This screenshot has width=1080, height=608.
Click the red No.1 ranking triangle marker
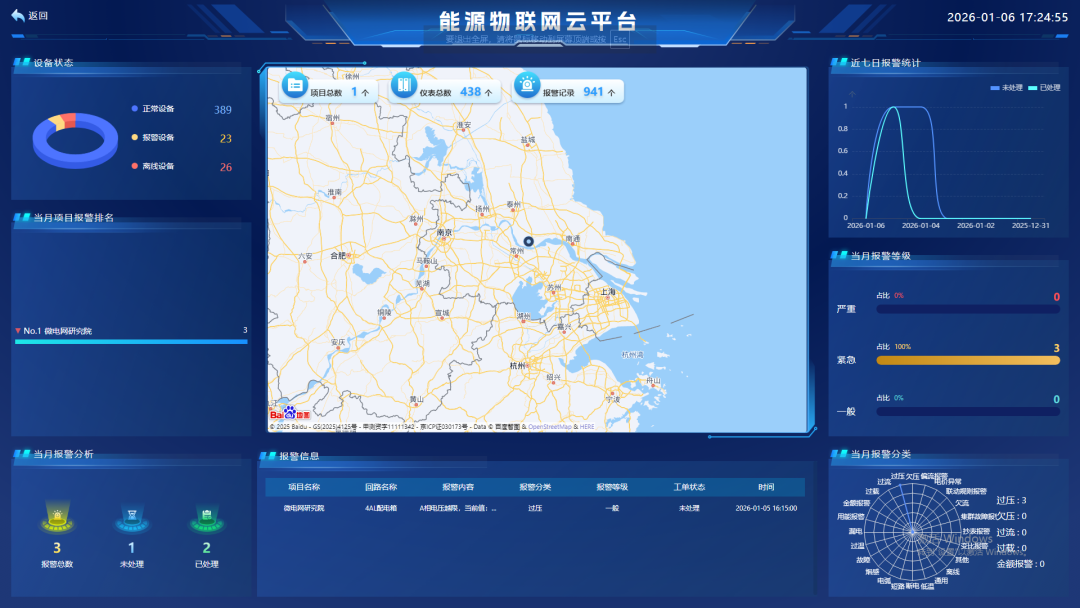click(x=18, y=331)
